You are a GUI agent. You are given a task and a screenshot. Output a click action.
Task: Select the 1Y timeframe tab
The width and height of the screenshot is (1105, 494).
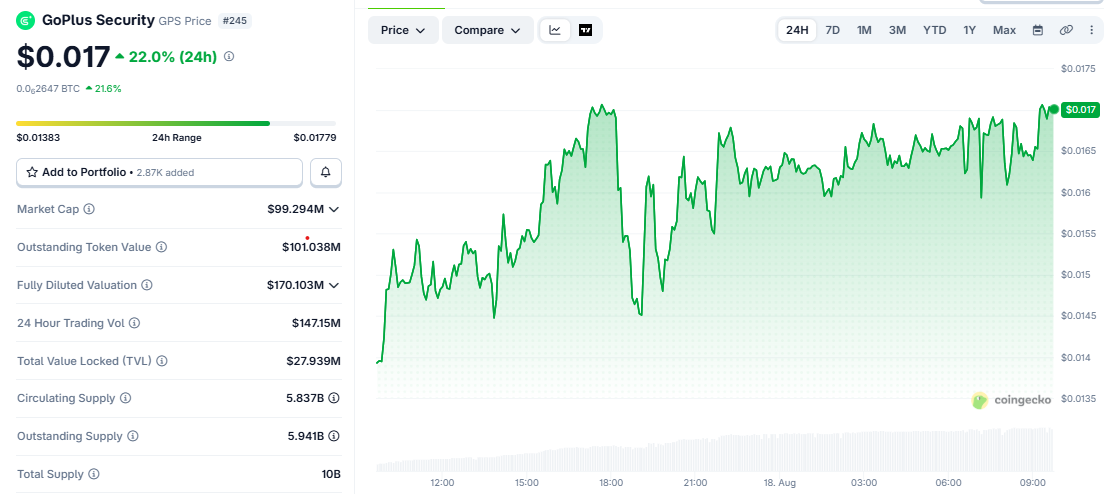pyautogui.click(x=970, y=30)
